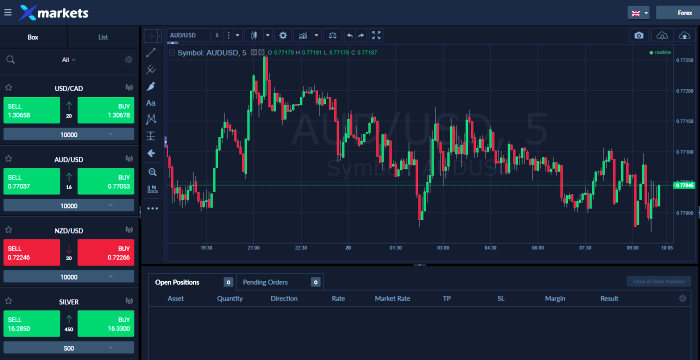Click the compare symbols scales icon
Screen dimensions: 700x360
point(332,35)
